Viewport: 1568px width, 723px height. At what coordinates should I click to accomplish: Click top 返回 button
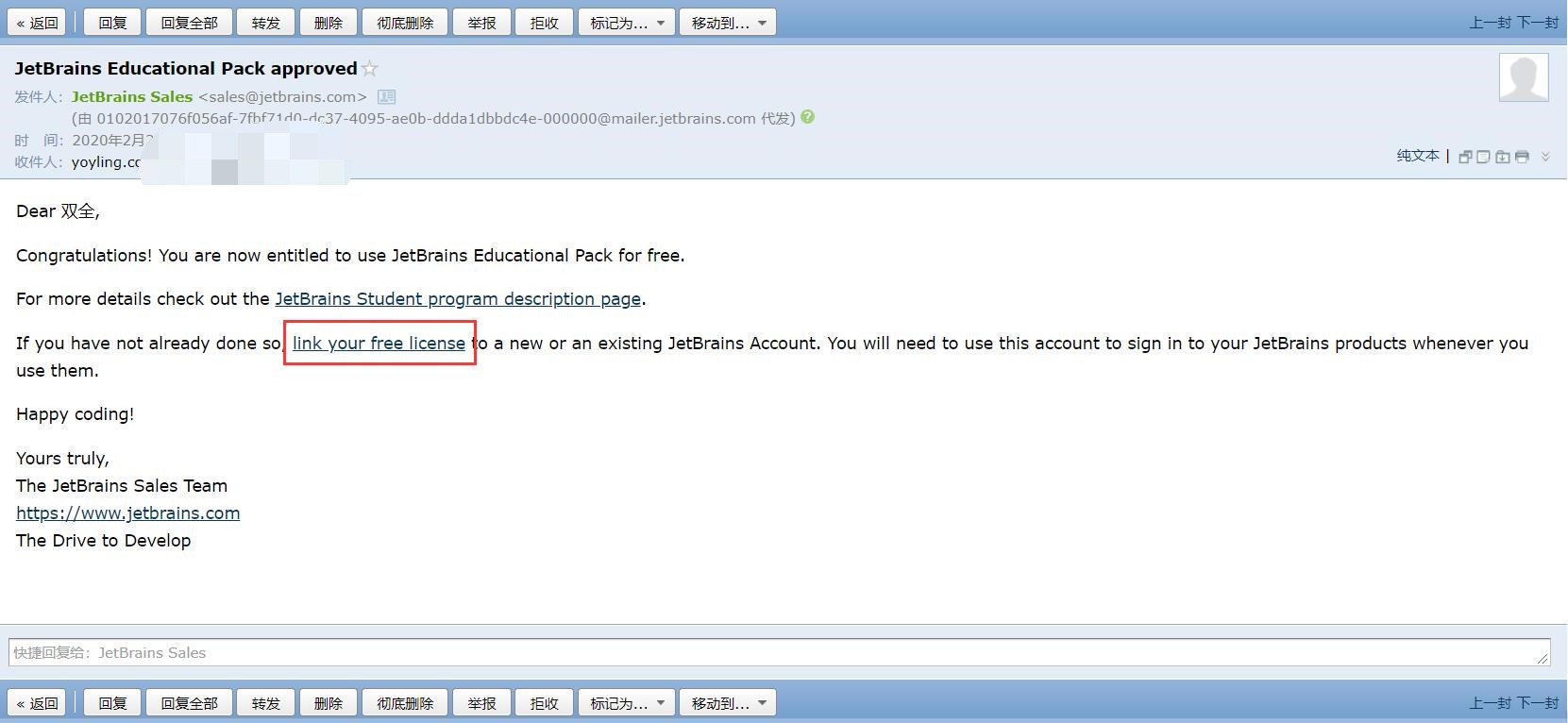(37, 23)
